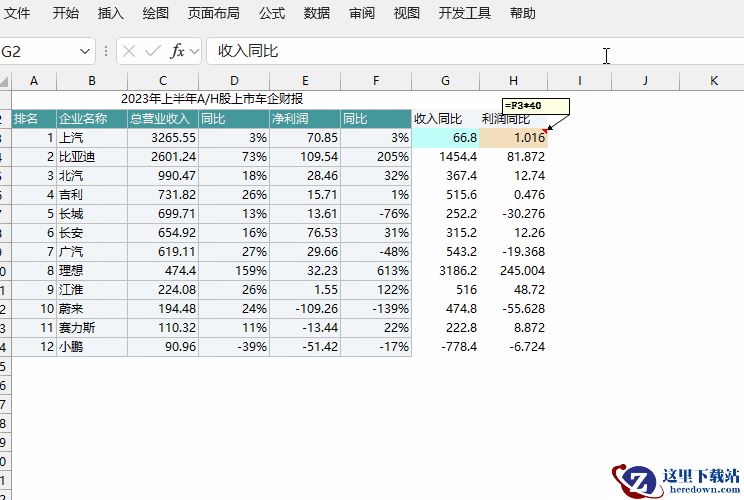Switch to the 页面布局 tab
744x500 pixels.
pos(214,13)
